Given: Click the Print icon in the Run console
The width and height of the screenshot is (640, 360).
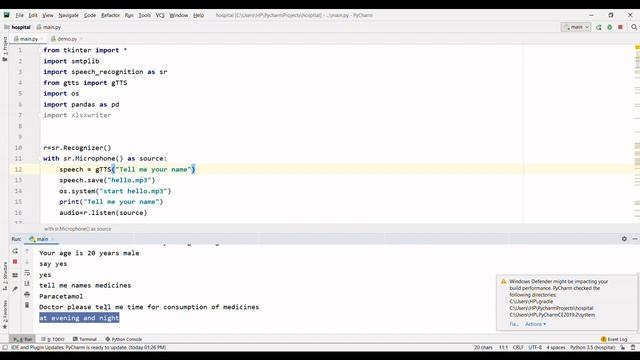Looking at the screenshot, I should tap(27, 294).
